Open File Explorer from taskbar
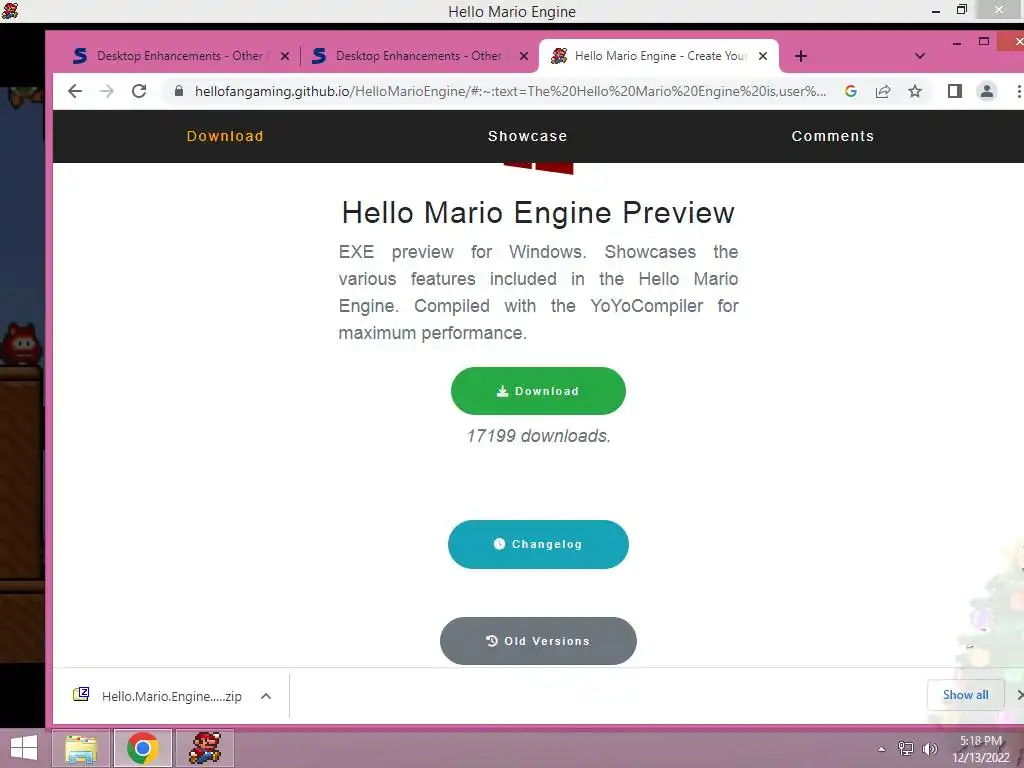 click(81, 748)
